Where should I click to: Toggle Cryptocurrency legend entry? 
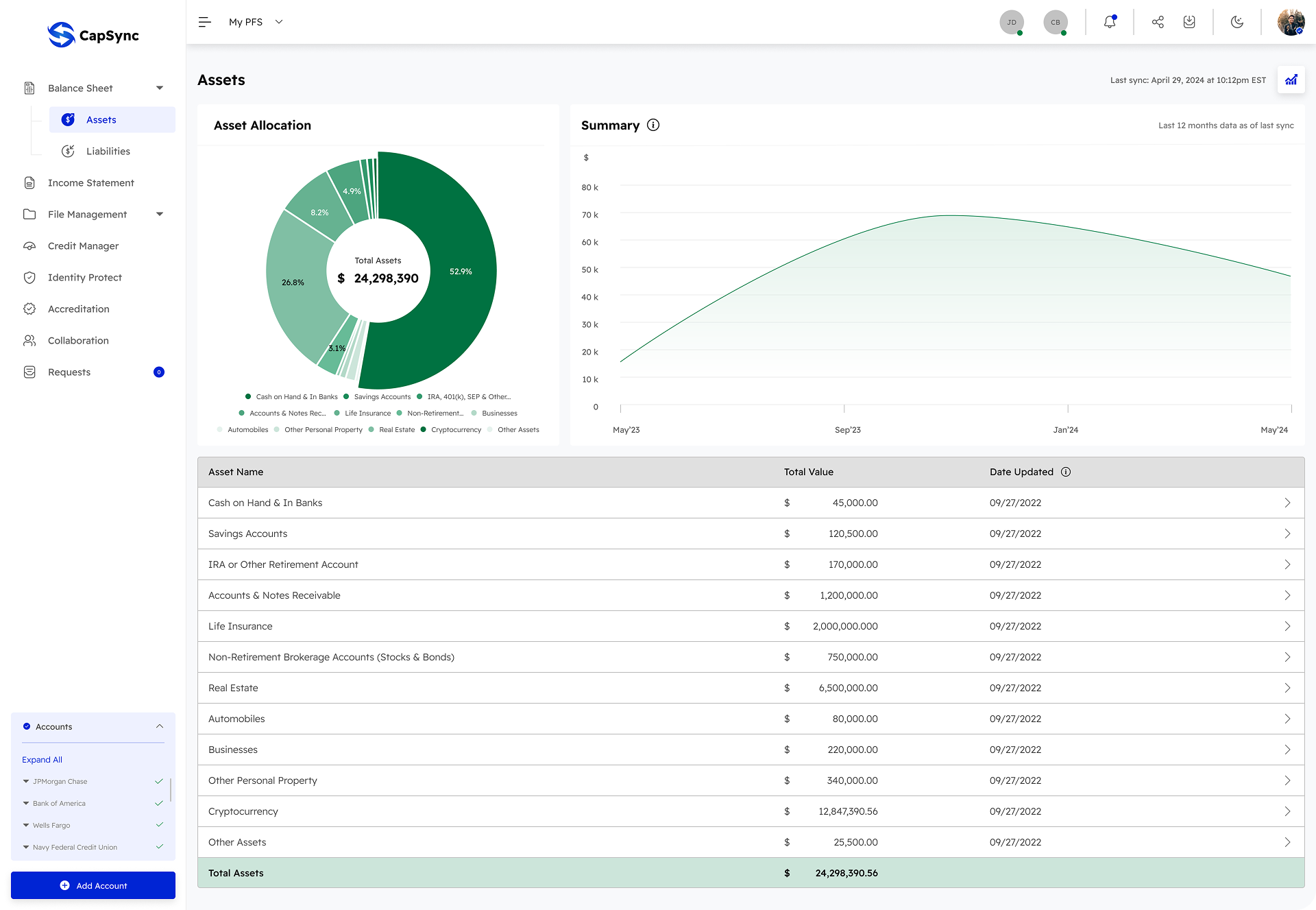click(x=450, y=429)
